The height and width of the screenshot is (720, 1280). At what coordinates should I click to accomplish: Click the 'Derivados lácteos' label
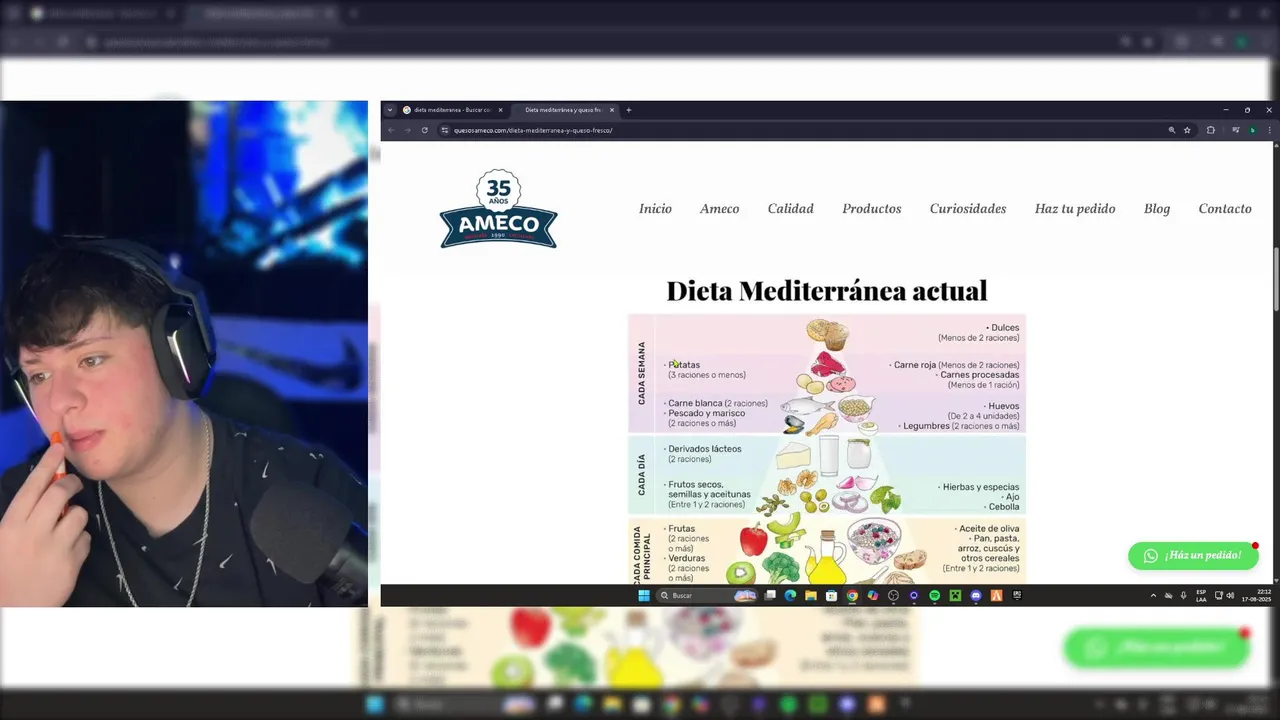click(705, 449)
